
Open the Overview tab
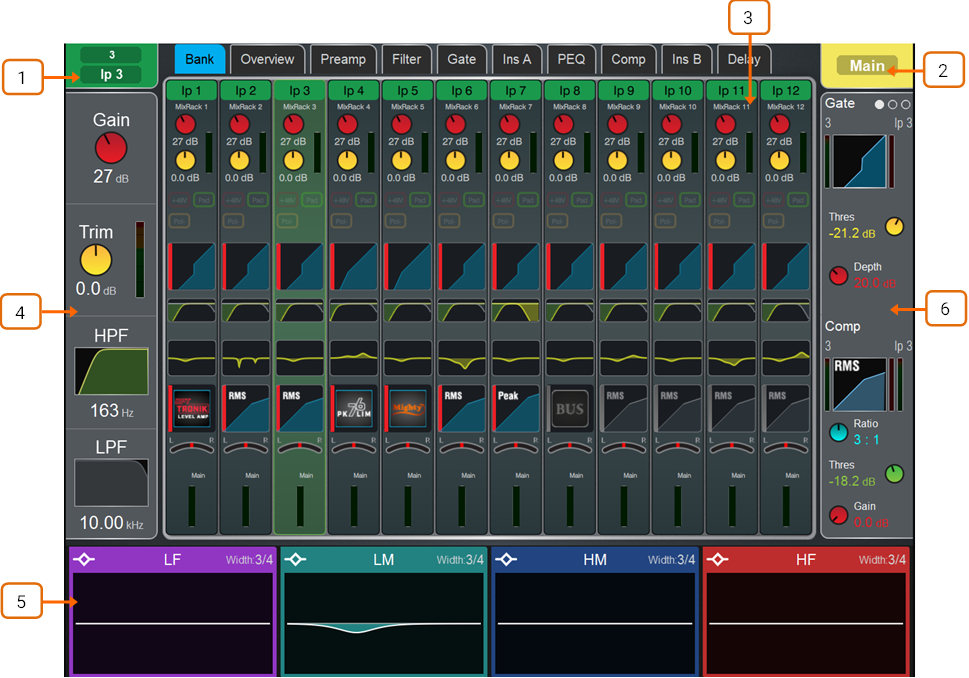(267, 59)
